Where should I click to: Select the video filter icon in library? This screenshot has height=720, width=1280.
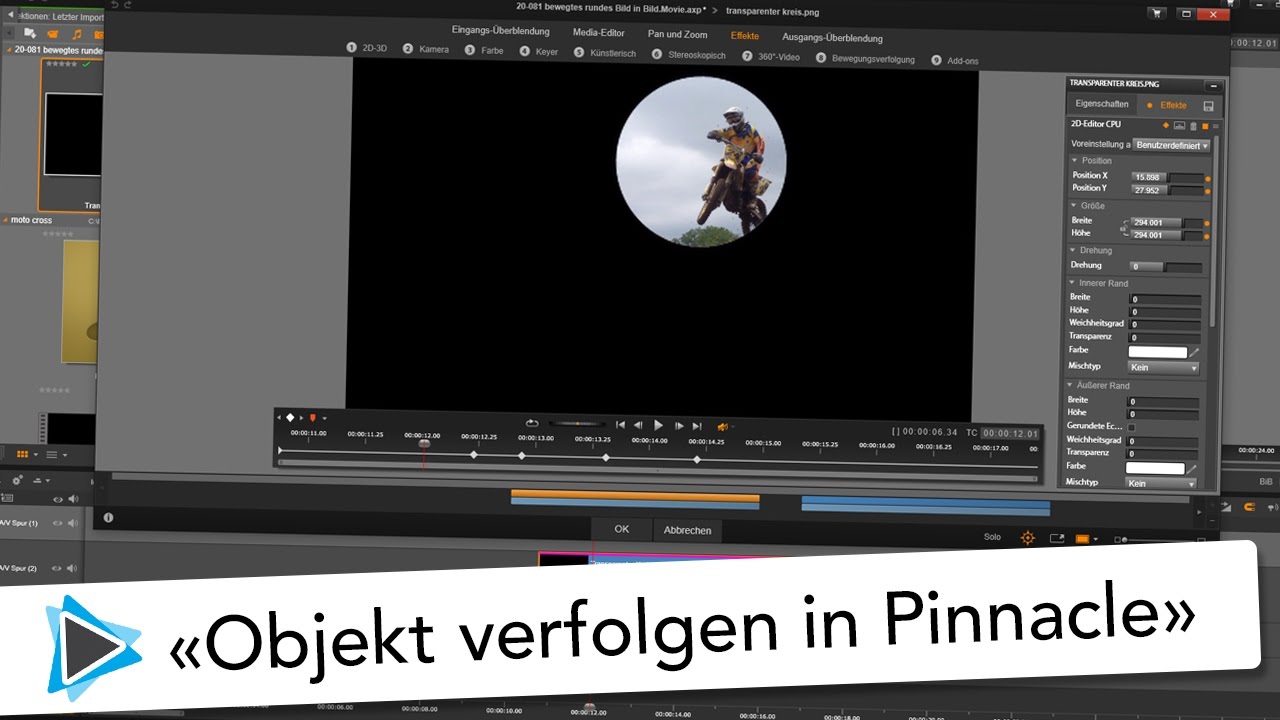53,35
